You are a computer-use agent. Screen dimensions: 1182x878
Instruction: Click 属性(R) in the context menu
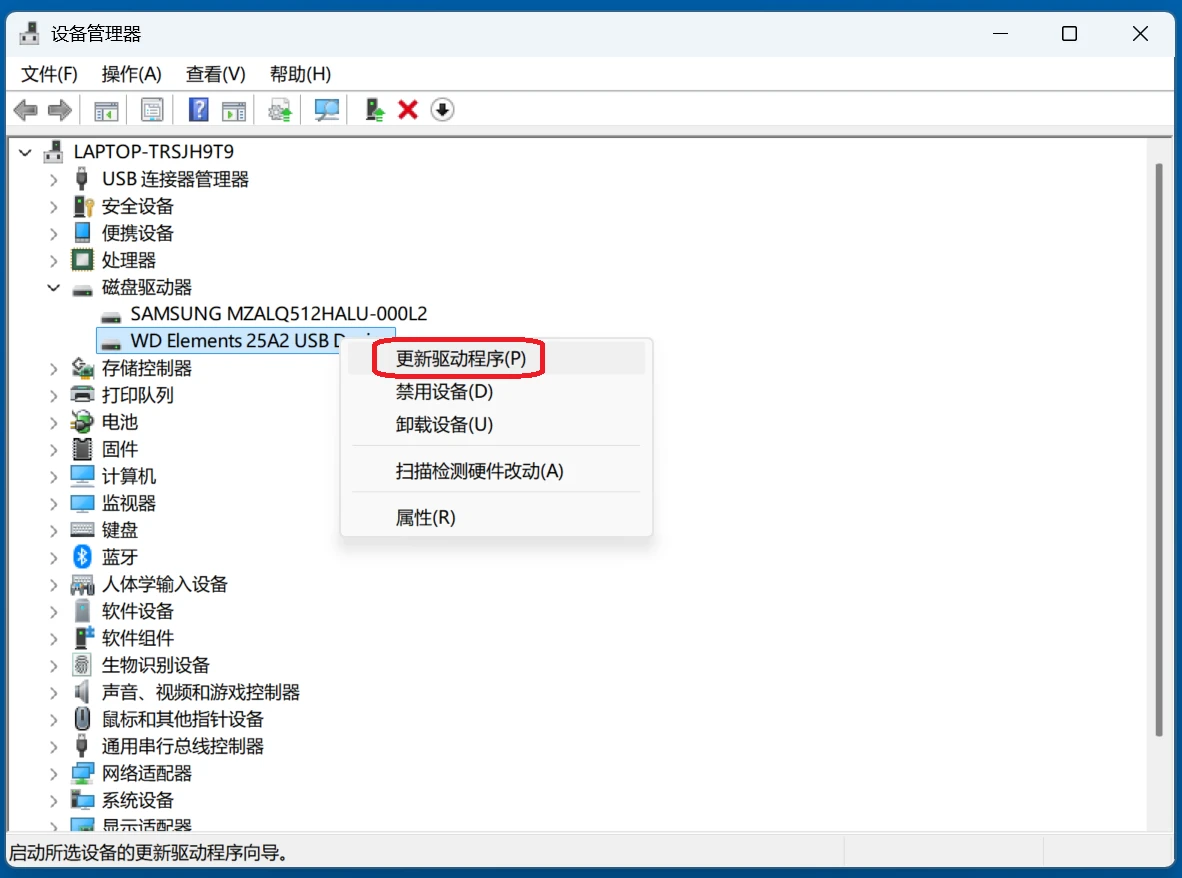pyautogui.click(x=426, y=518)
